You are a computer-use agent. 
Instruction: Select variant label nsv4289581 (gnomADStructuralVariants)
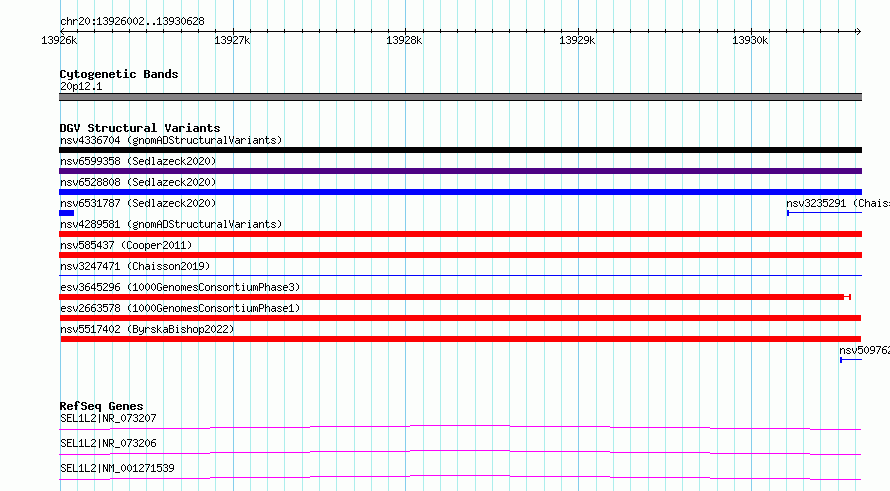click(171, 224)
